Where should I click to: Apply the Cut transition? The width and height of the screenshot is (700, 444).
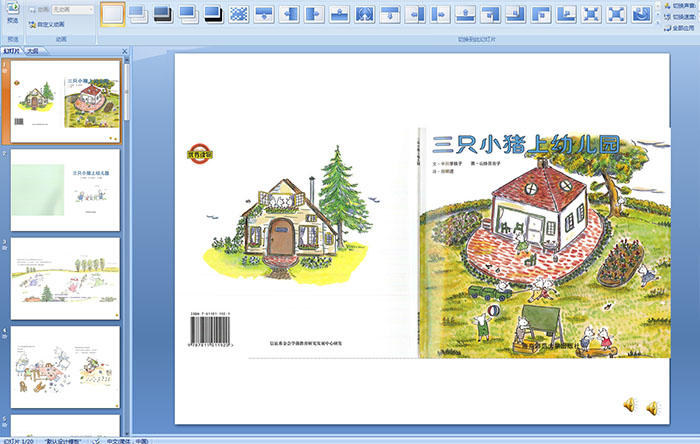pyautogui.click(x=188, y=14)
